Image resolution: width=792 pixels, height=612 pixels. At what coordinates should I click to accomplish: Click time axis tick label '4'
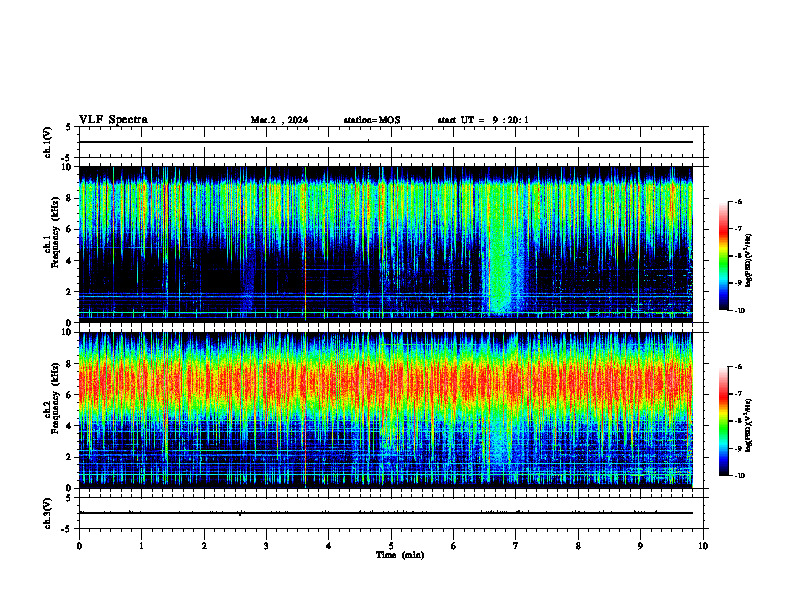tap(329, 546)
